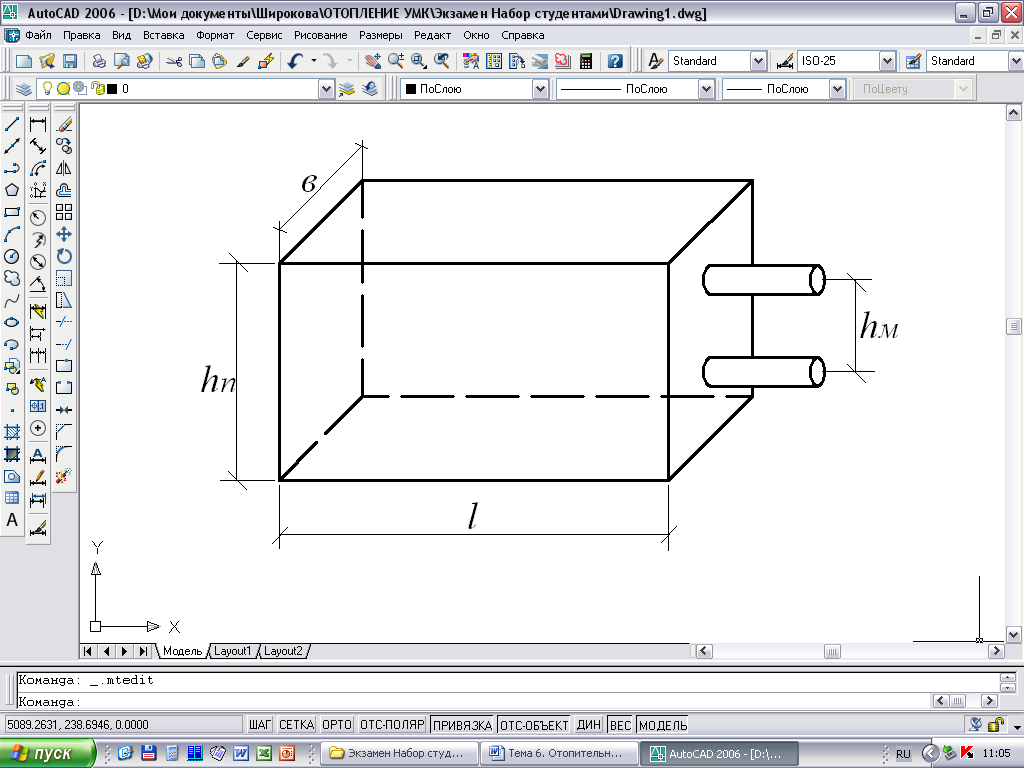Select the Rectangle drawing tool

click(x=12, y=212)
